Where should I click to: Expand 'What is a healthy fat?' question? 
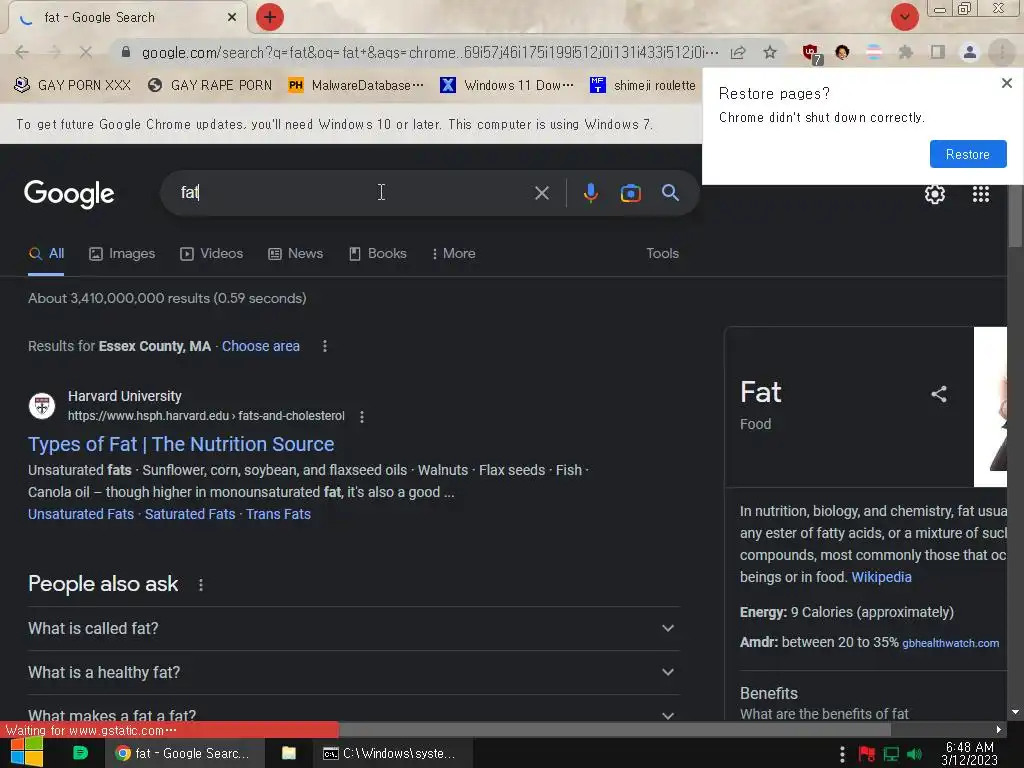pos(353,672)
